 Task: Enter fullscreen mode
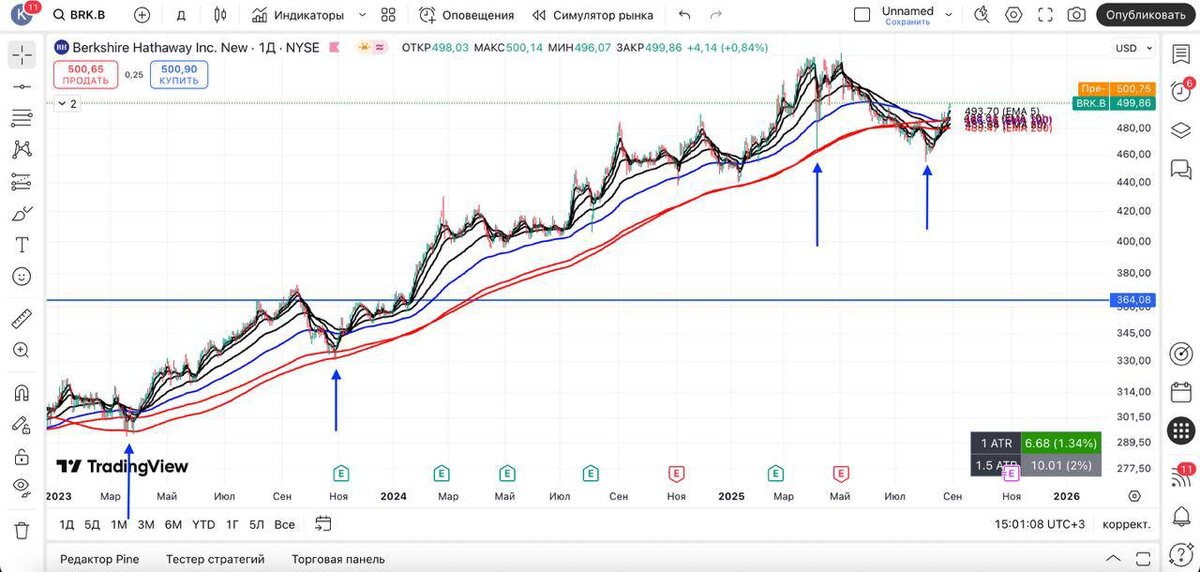[x=1045, y=15]
